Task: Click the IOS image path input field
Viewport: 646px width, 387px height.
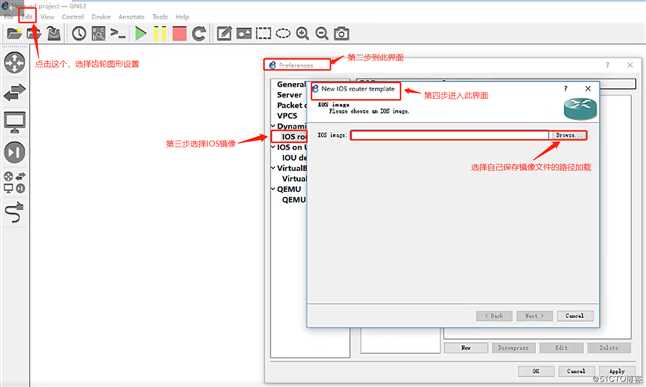Action: 449,135
